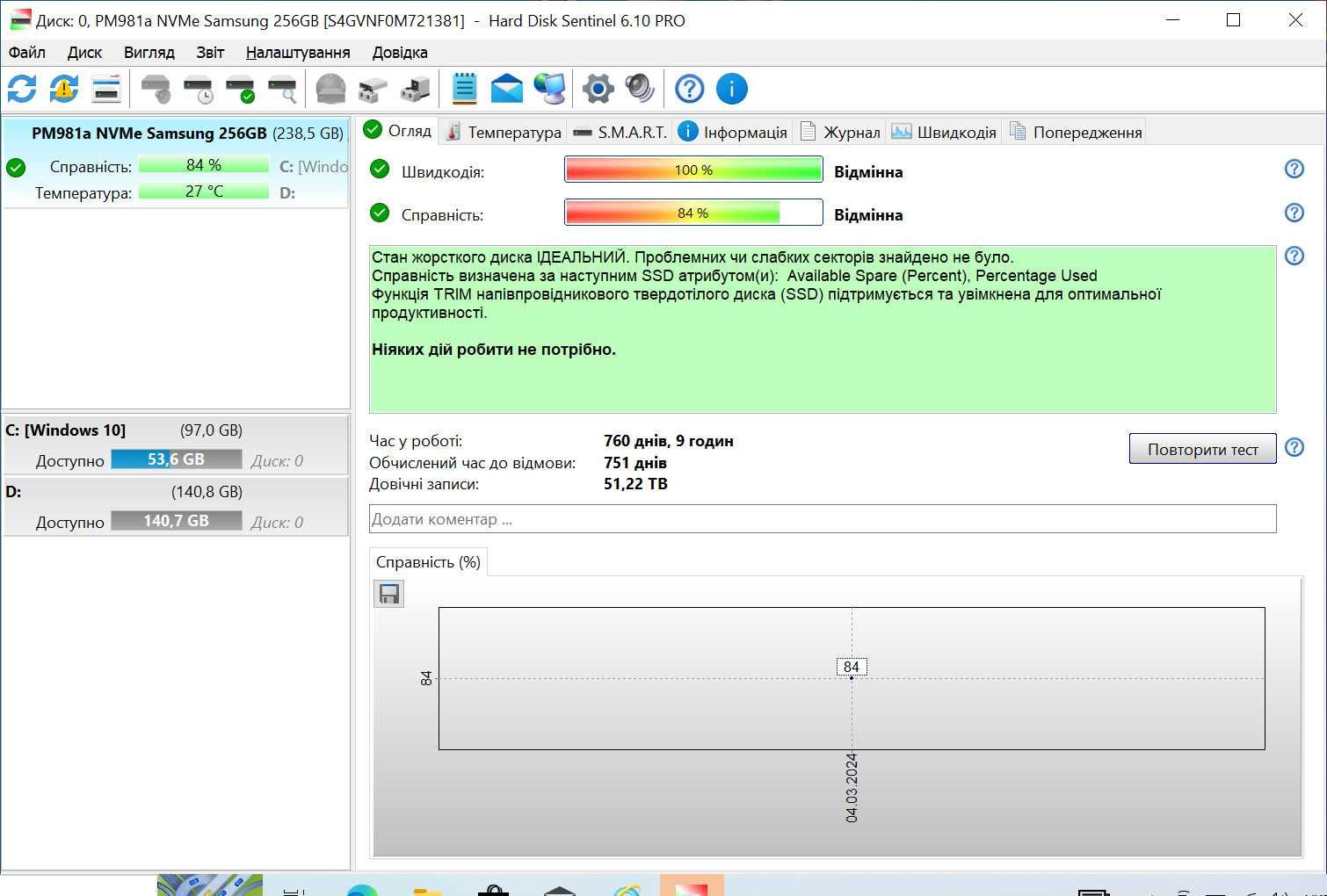Open the Вигляд menu
This screenshot has width=1327, height=896.
(x=149, y=53)
